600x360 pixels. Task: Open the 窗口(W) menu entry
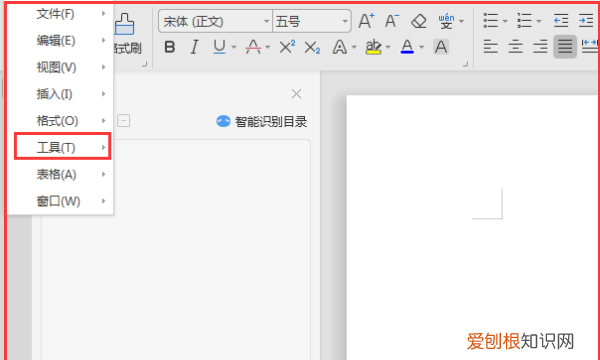(x=60, y=201)
